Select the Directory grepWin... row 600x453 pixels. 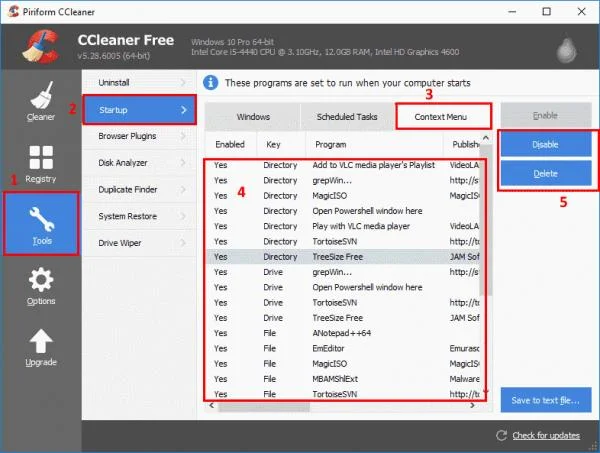click(343, 180)
